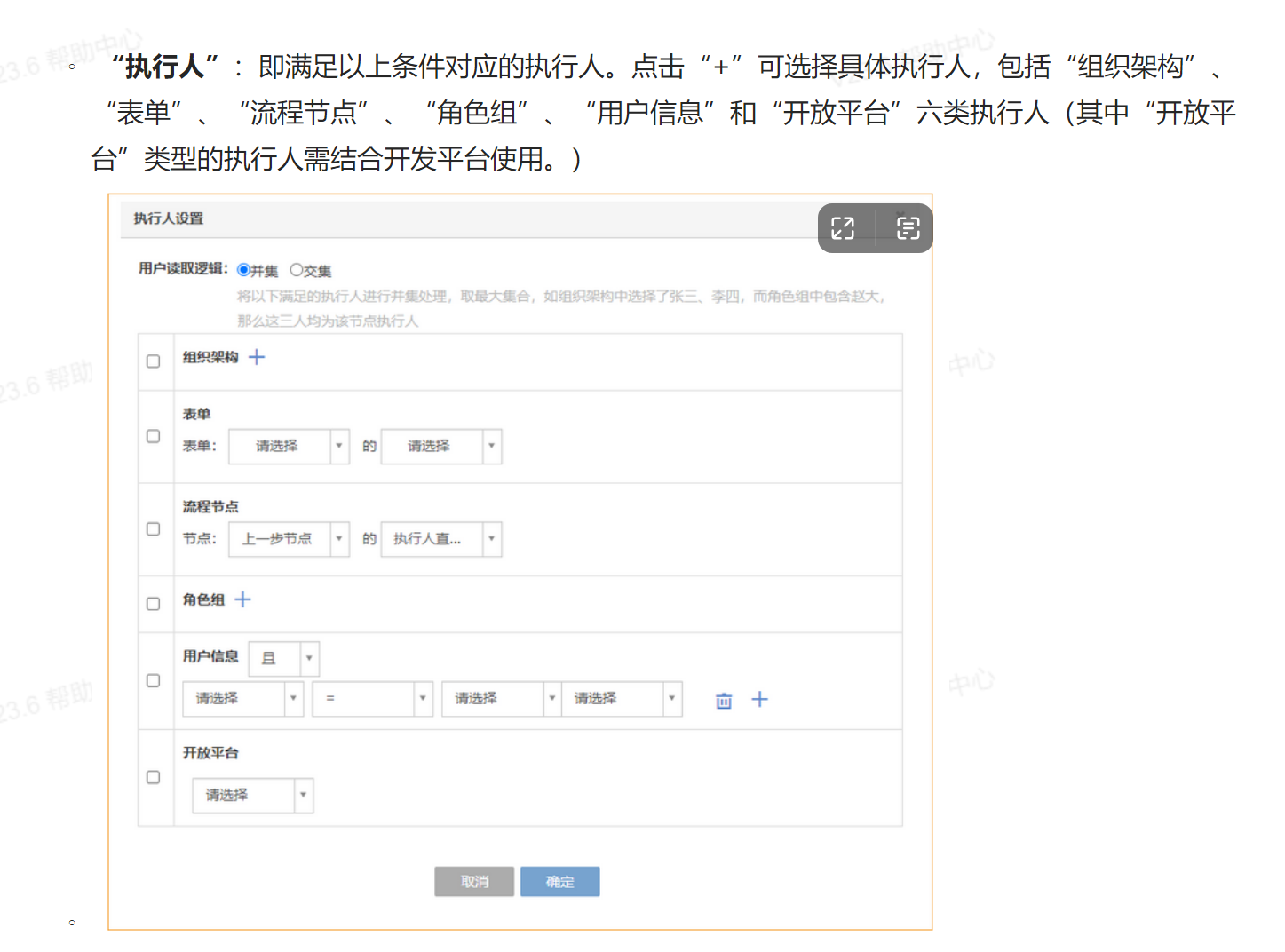Click the plus icon next to 组织架构
This screenshot has height=952, width=1285.
pyautogui.click(x=257, y=357)
